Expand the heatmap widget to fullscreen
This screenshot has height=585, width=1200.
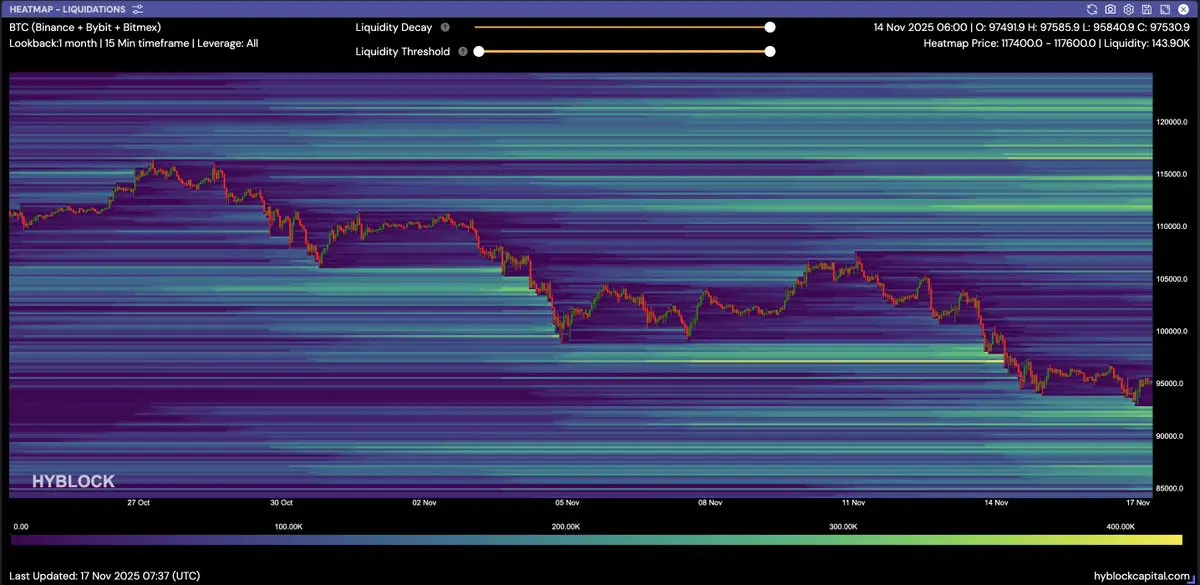(1164, 9)
